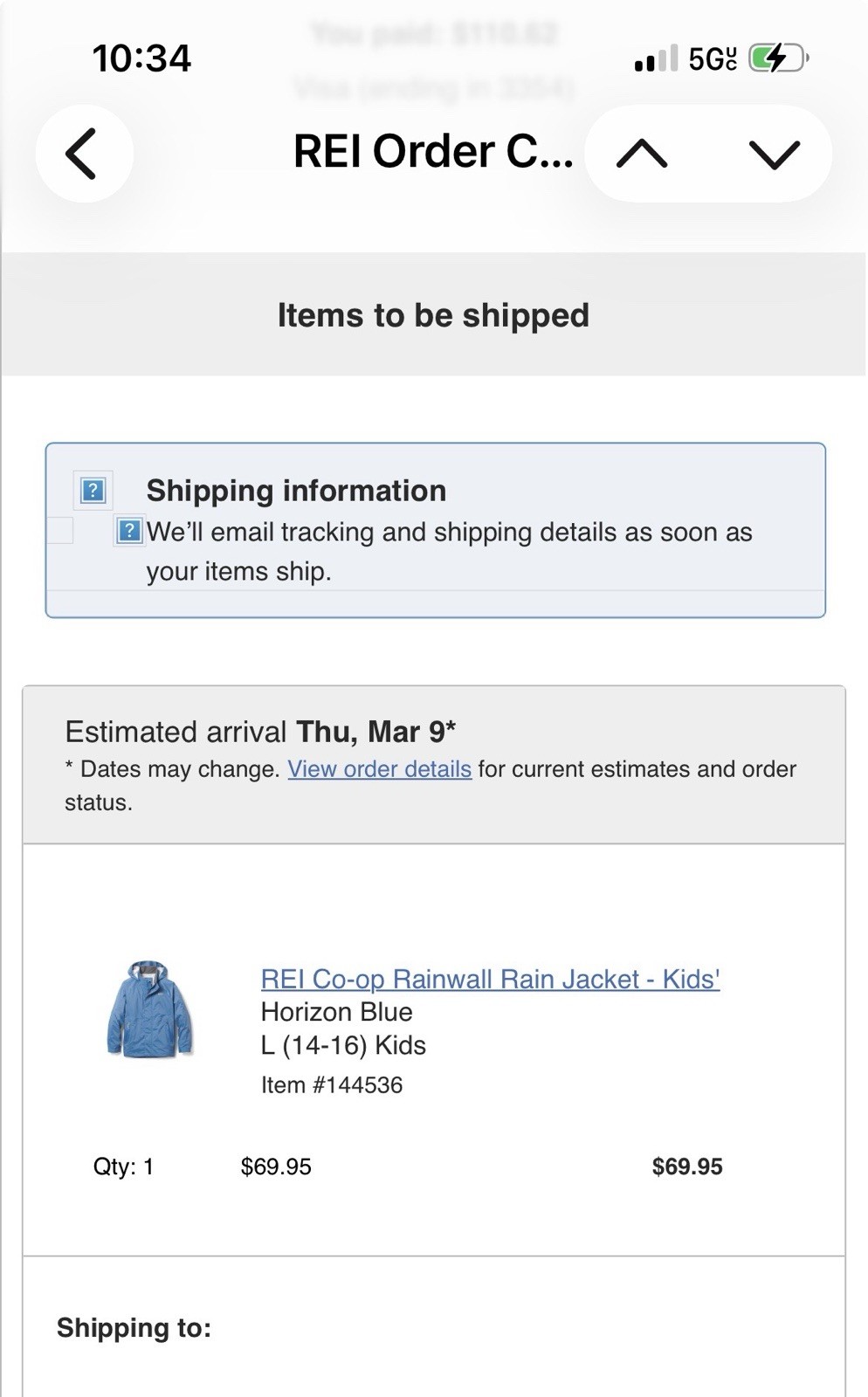868x1397 pixels.
Task: Tap the broken image icon beside Shipping information heading
Action: [x=93, y=491]
